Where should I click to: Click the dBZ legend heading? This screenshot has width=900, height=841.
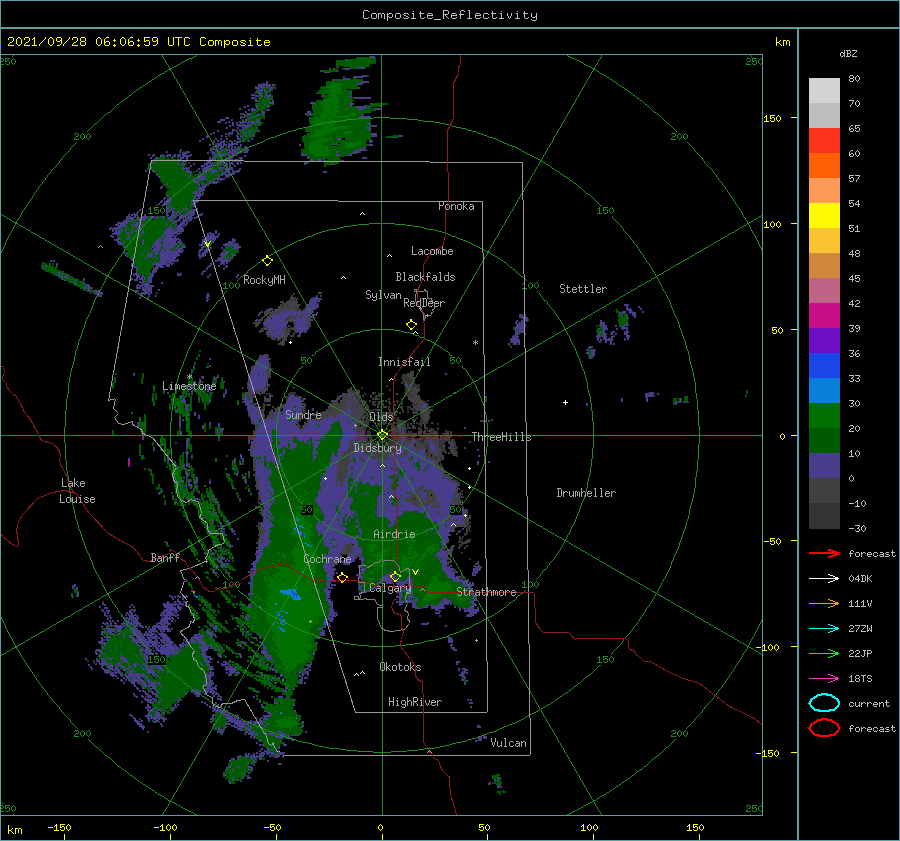tap(848, 53)
